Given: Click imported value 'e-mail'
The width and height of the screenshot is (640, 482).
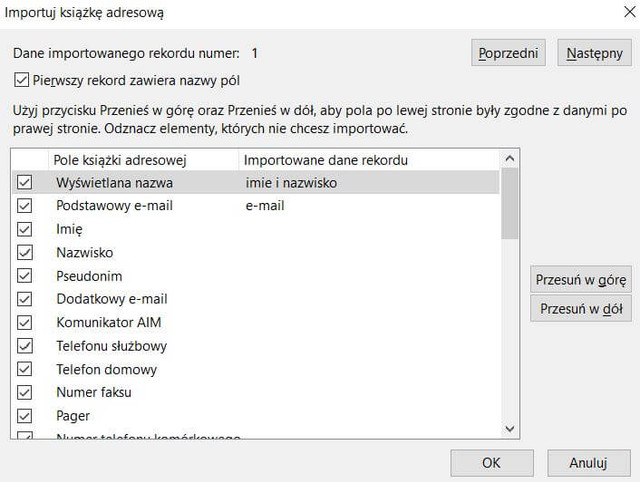Looking at the screenshot, I should (x=264, y=205).
